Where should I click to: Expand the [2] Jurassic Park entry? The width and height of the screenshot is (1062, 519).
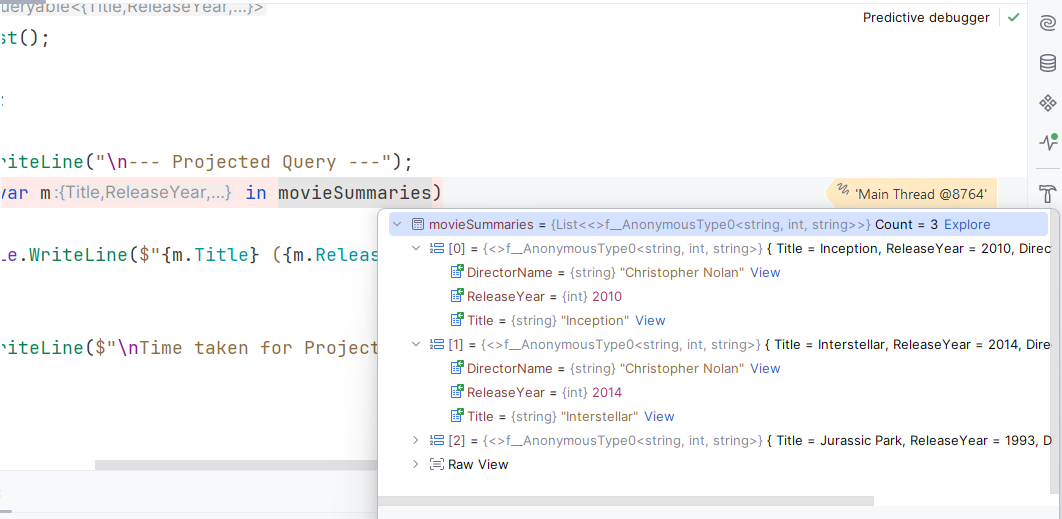(417, 440)
